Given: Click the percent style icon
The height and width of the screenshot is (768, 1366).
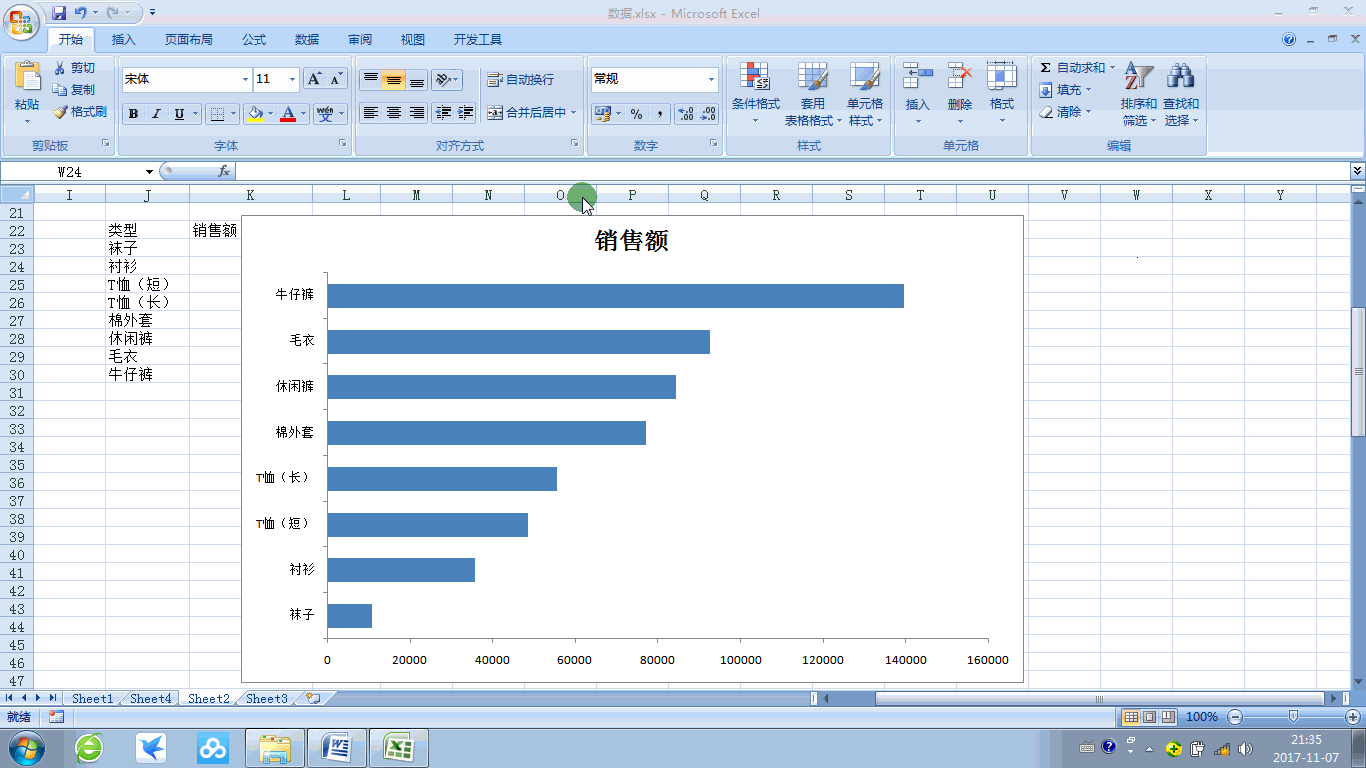Looking at the screenshot, I should tap(636, 114).
